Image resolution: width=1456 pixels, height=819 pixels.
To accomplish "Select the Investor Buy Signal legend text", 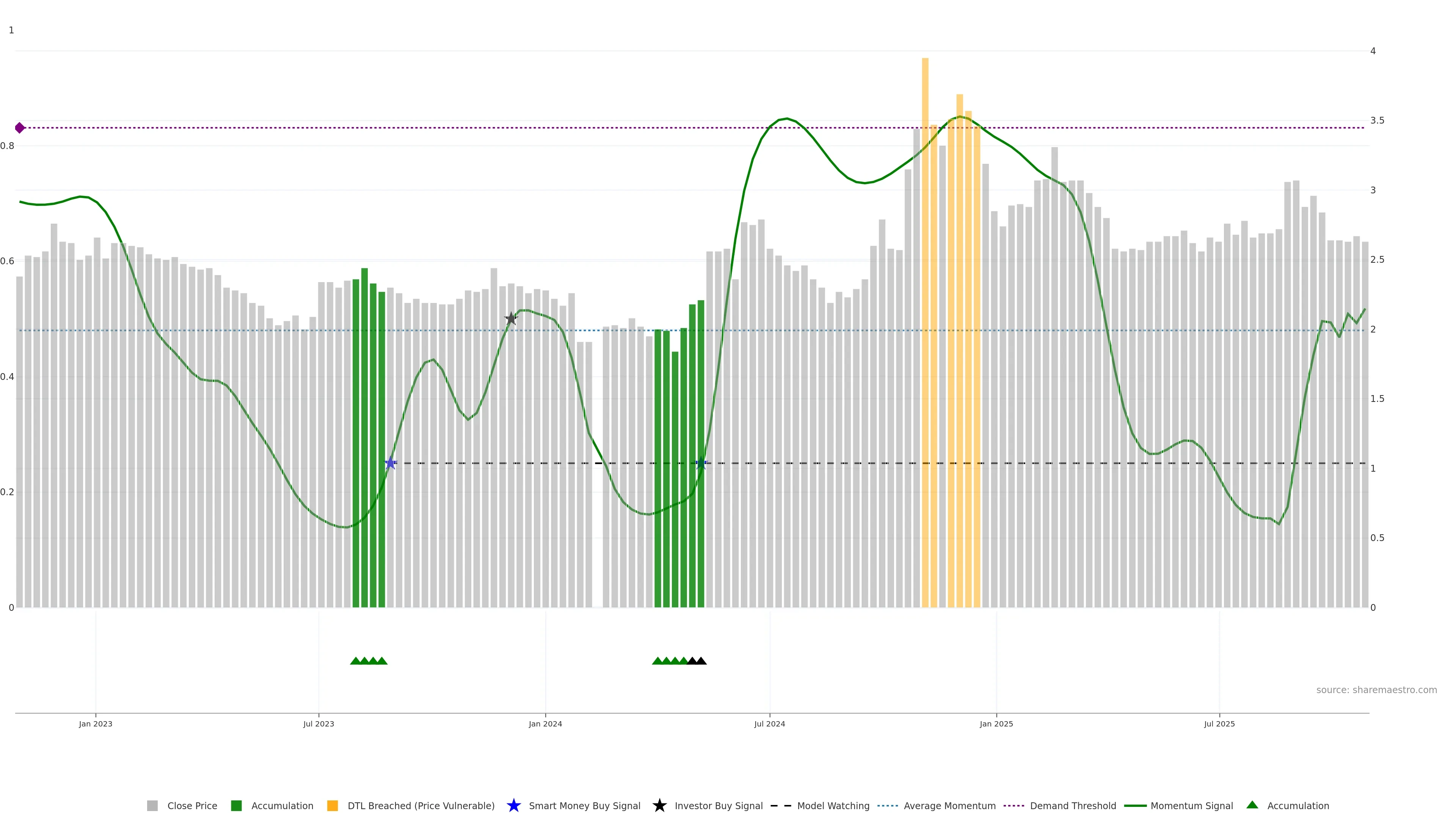I will [x=719, y=805].
